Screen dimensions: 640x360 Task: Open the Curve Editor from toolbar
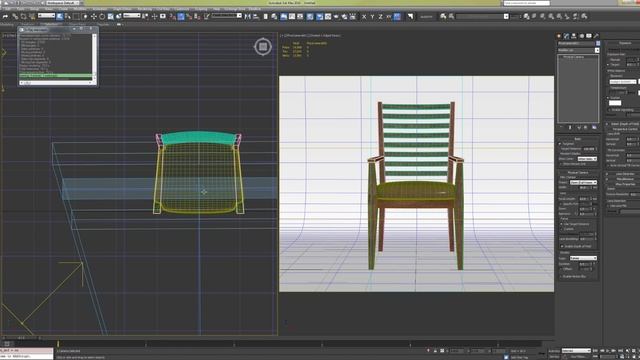tap(291, 16)
